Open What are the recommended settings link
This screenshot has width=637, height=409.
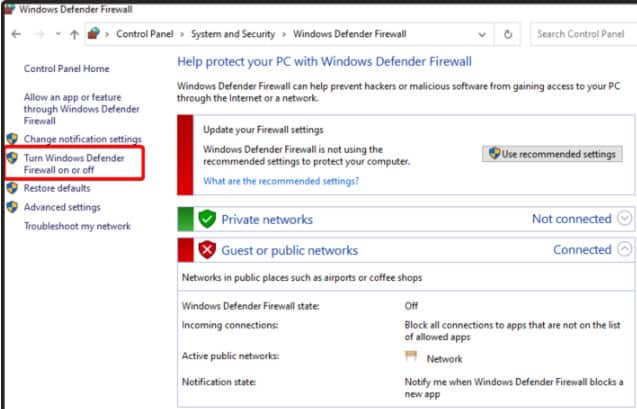(281, 181)
